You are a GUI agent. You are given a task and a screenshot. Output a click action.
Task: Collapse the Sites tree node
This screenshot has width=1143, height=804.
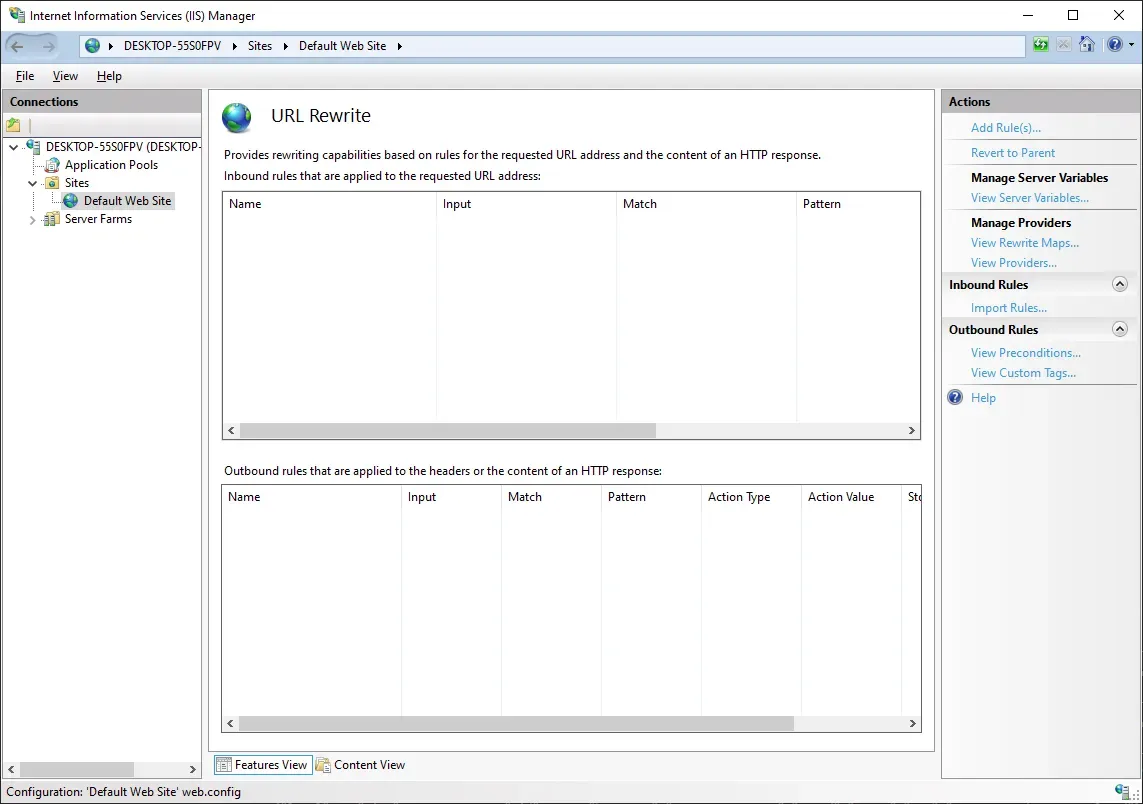pos(31,182)
